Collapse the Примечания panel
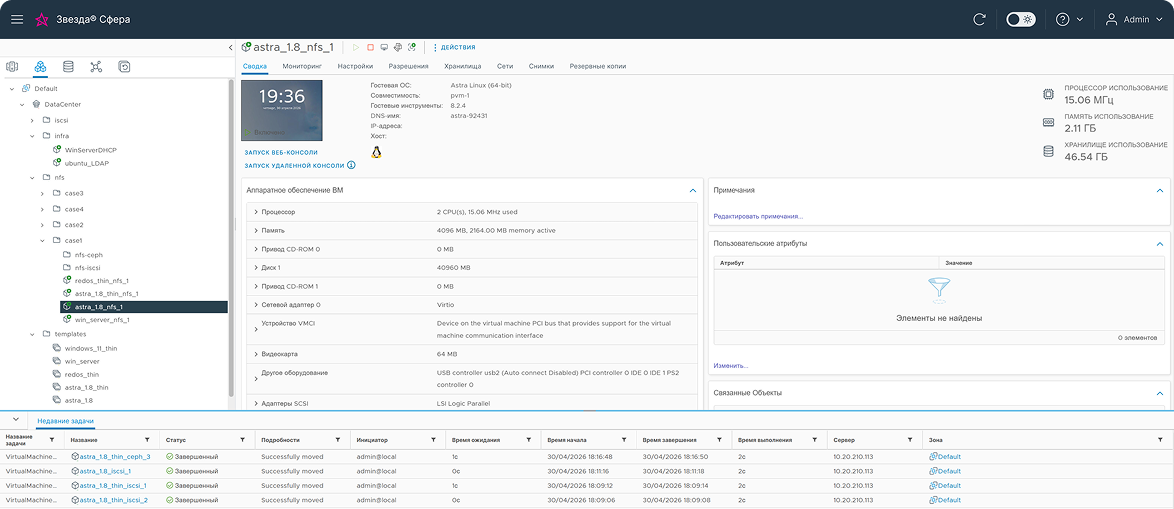 [1160, 191]
